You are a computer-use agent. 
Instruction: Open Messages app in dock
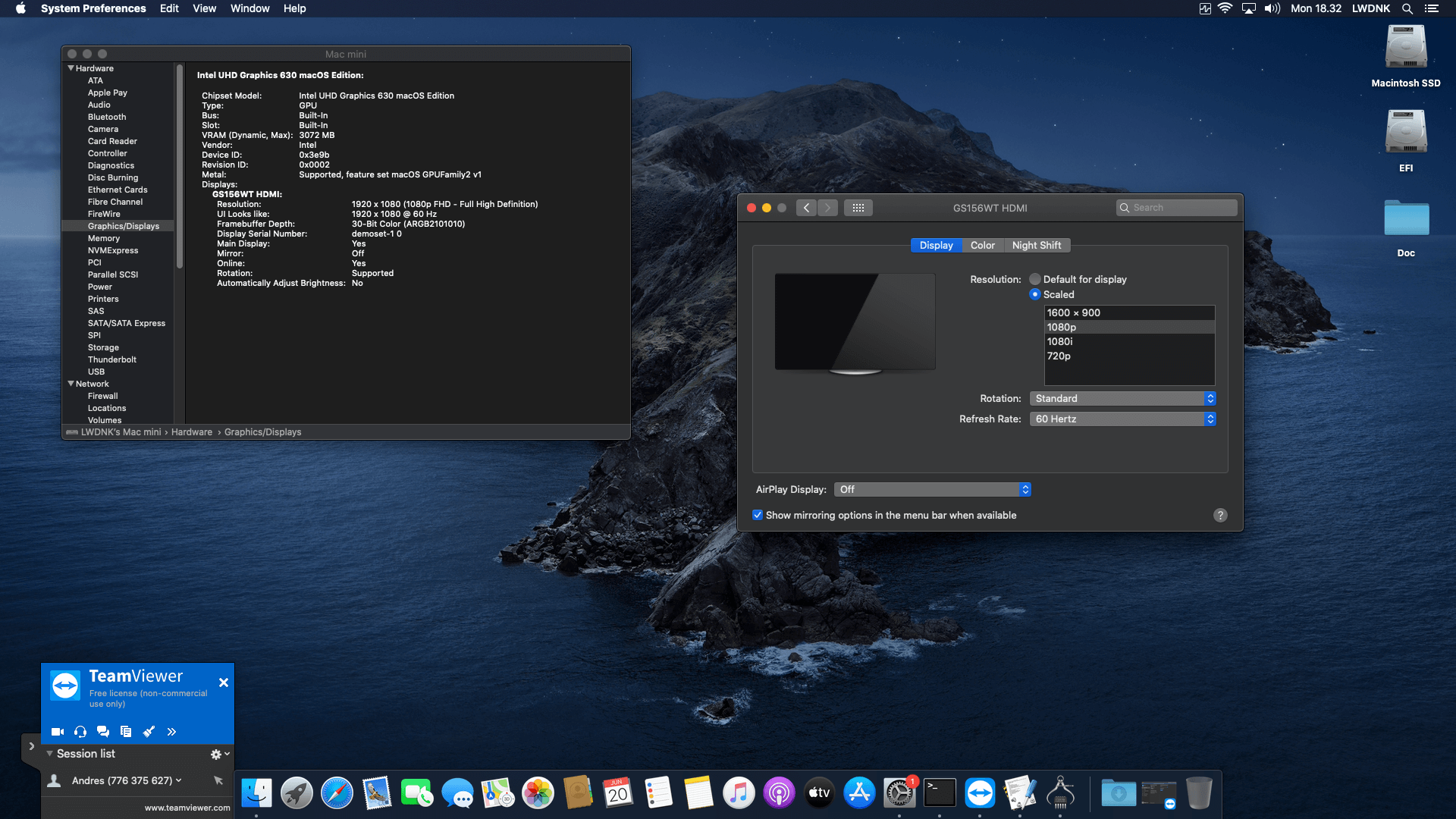(x=457, y=793)
